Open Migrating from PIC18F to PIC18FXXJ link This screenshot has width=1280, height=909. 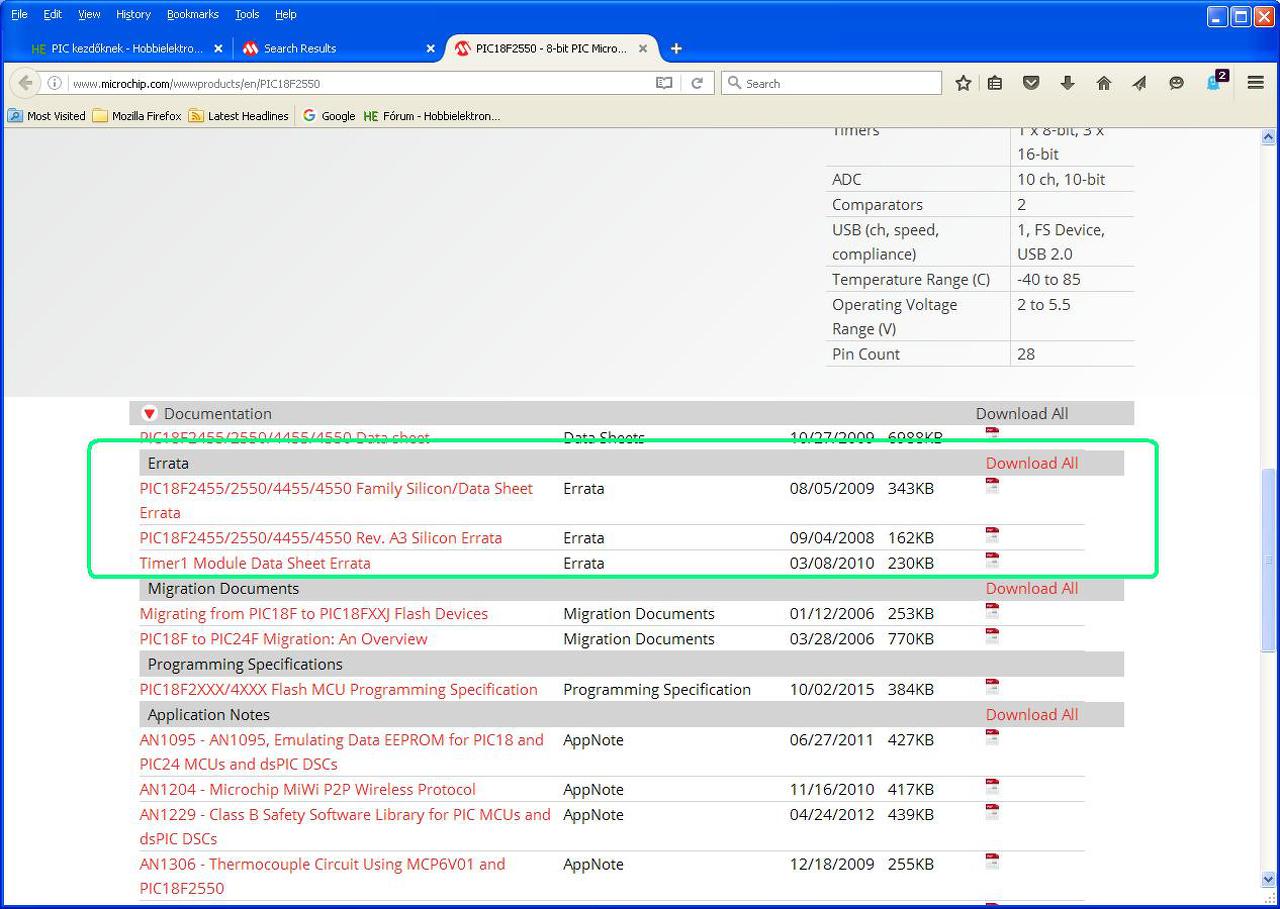point(314,613)
